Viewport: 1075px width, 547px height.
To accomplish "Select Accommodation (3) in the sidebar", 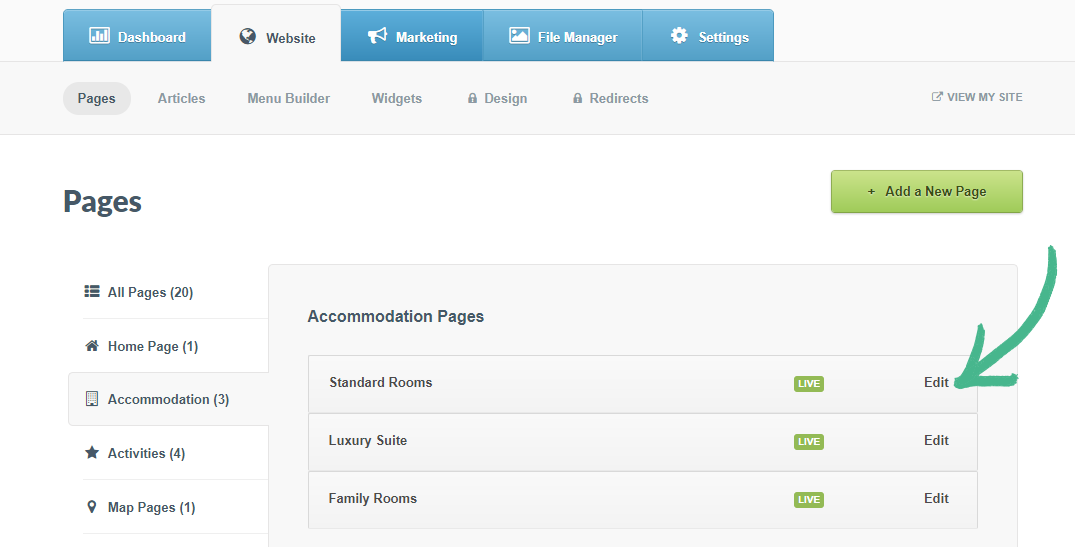I will pyautogui.click(x=168, y=399).
